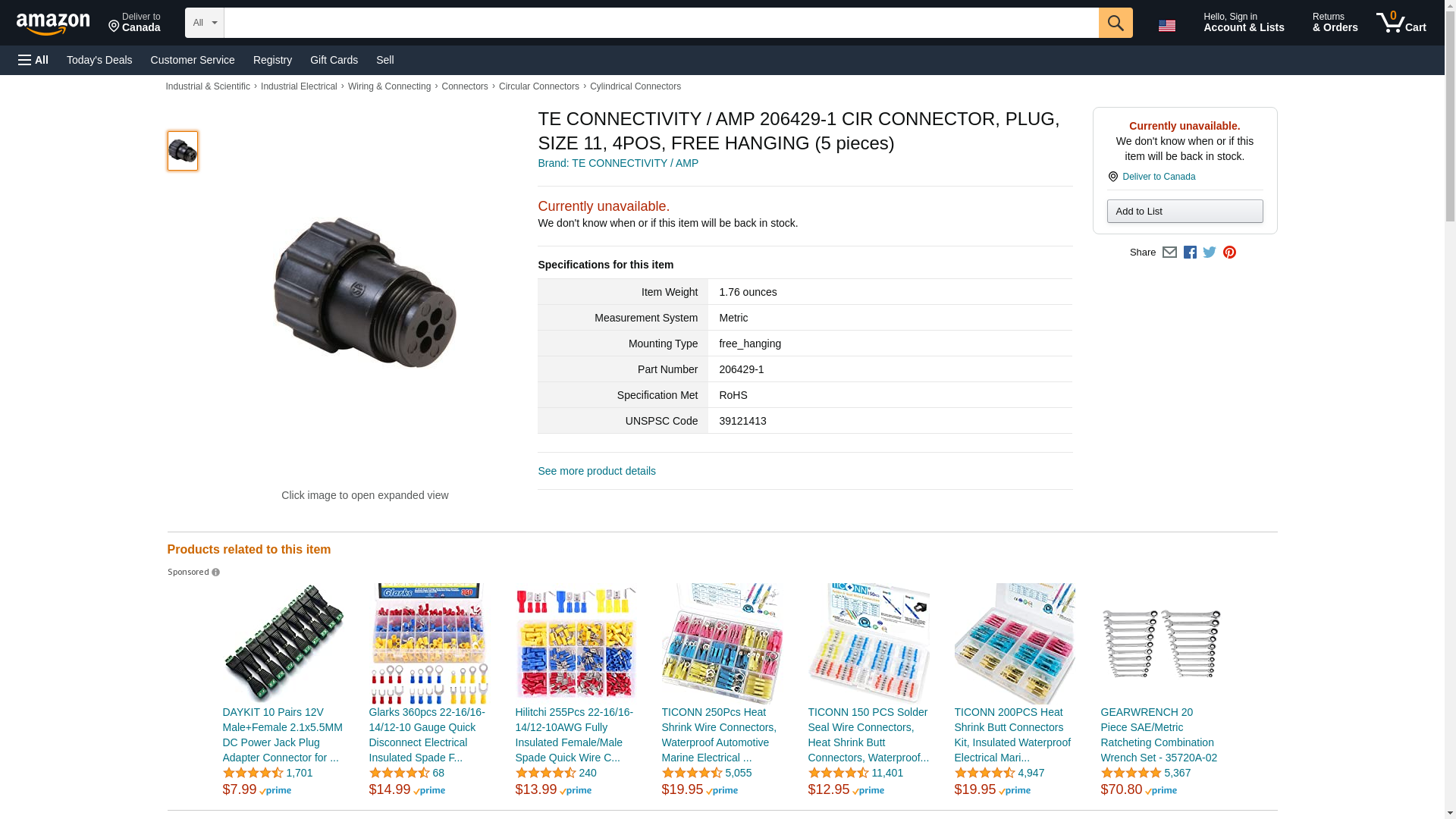Select the connector product thumbnail image
This screenshot has height=819, width=1456.
[183, 151]
